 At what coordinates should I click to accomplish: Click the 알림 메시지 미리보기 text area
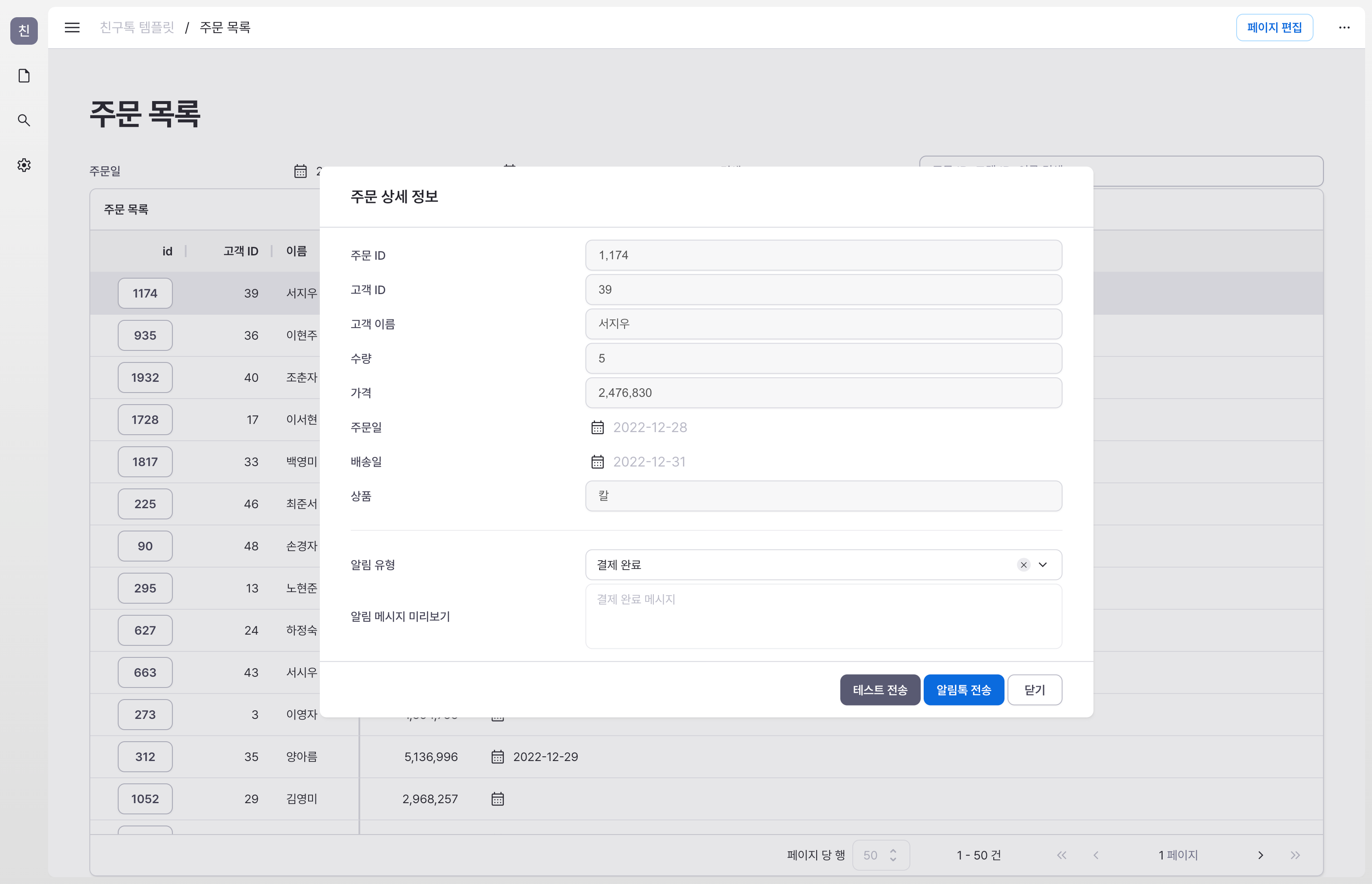tap(824, 617)
